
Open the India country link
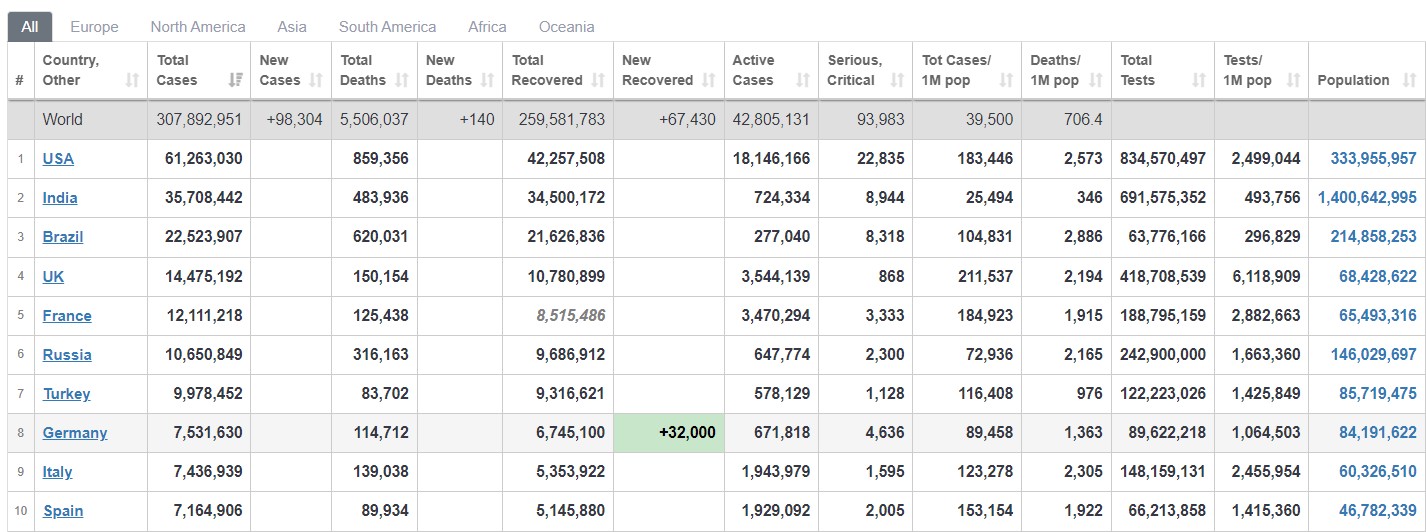coord(60,198)
